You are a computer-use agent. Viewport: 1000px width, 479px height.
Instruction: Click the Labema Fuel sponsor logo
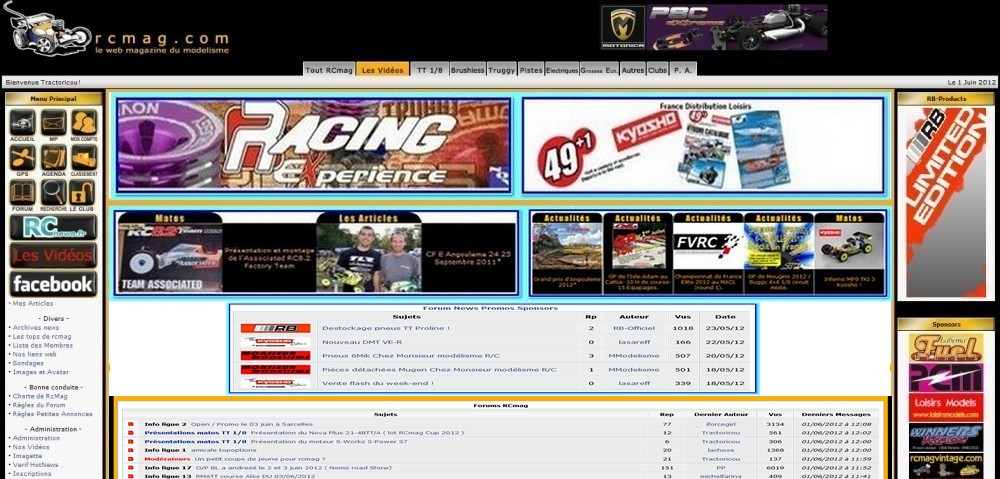coord(946,348)
